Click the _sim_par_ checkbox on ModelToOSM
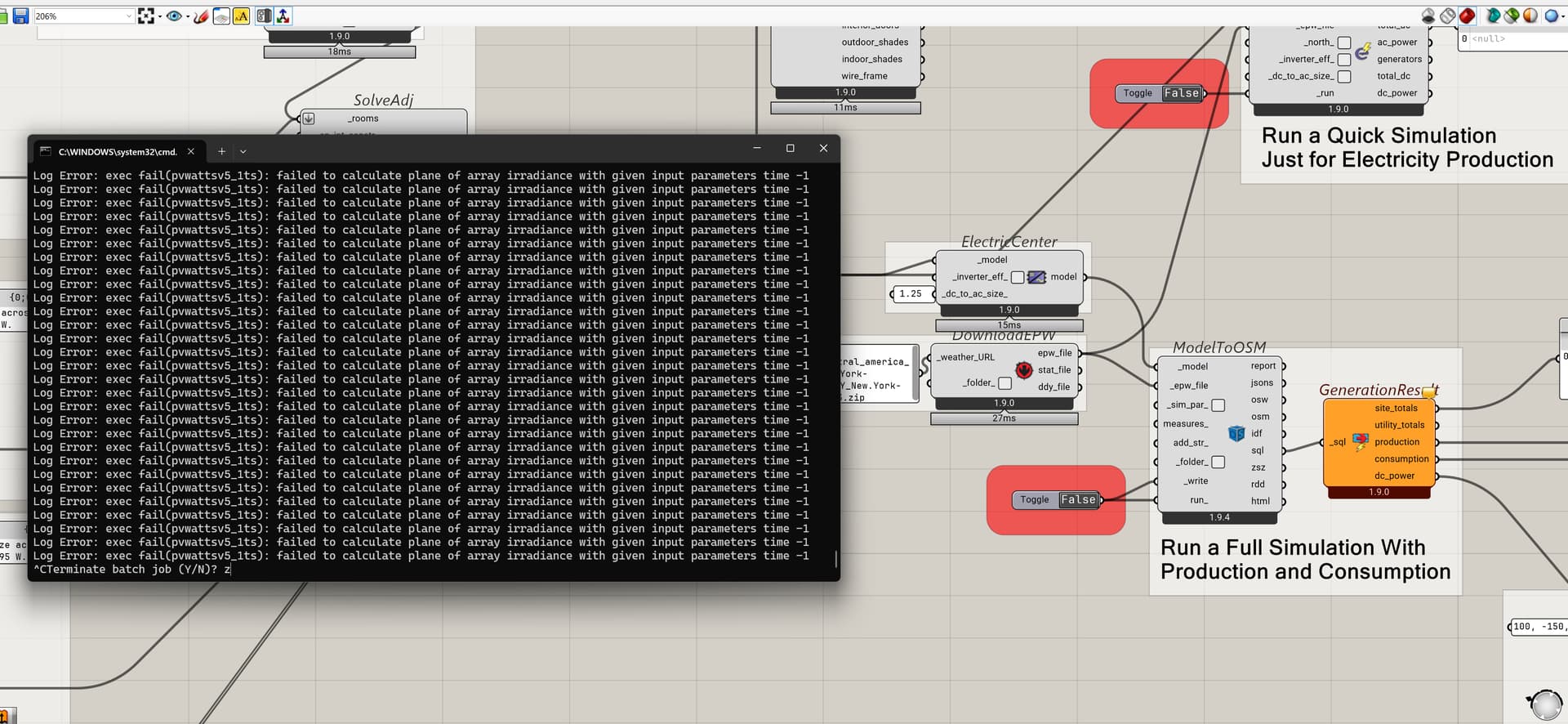This screenshot has width=1568, height=724. 1218,405
